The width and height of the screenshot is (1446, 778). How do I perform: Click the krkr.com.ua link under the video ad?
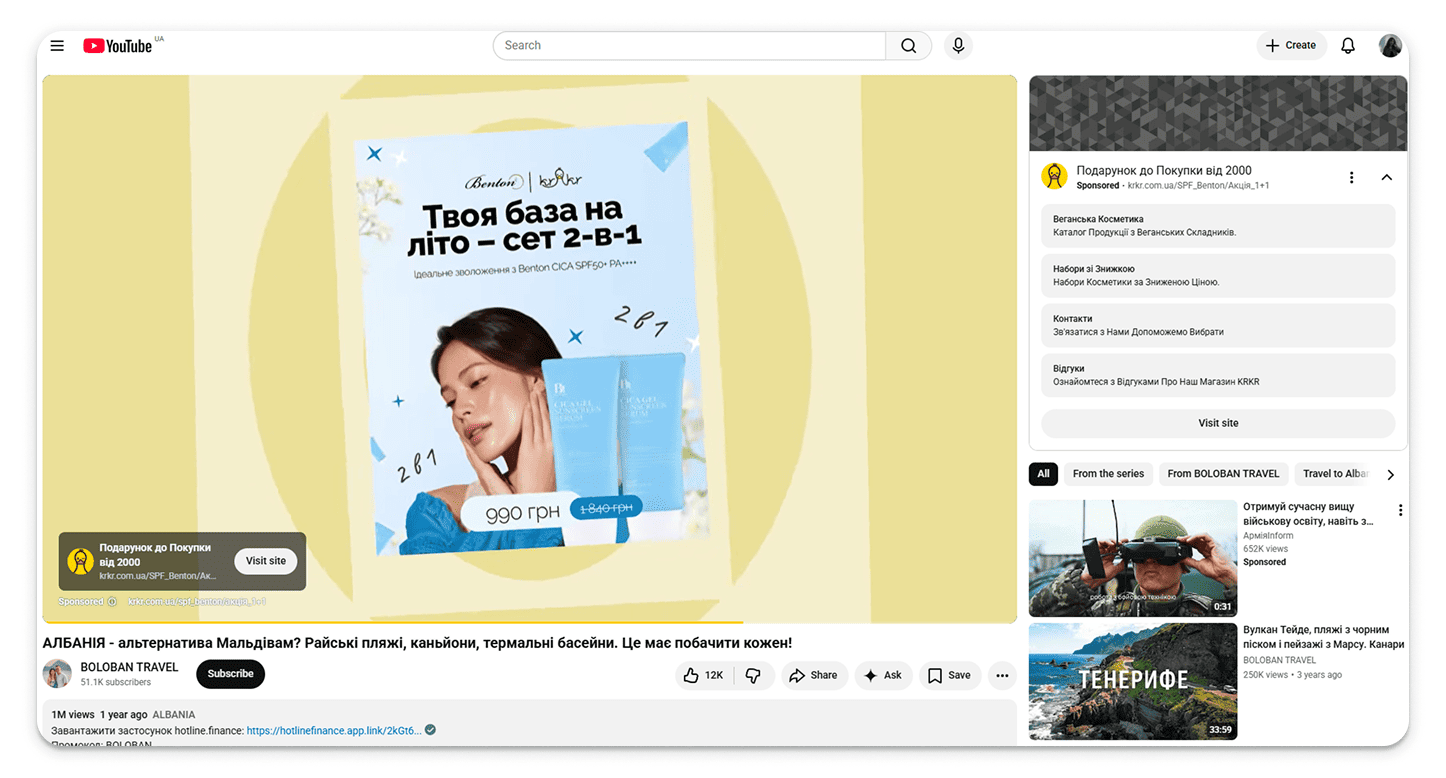click(x=197, y=602)
